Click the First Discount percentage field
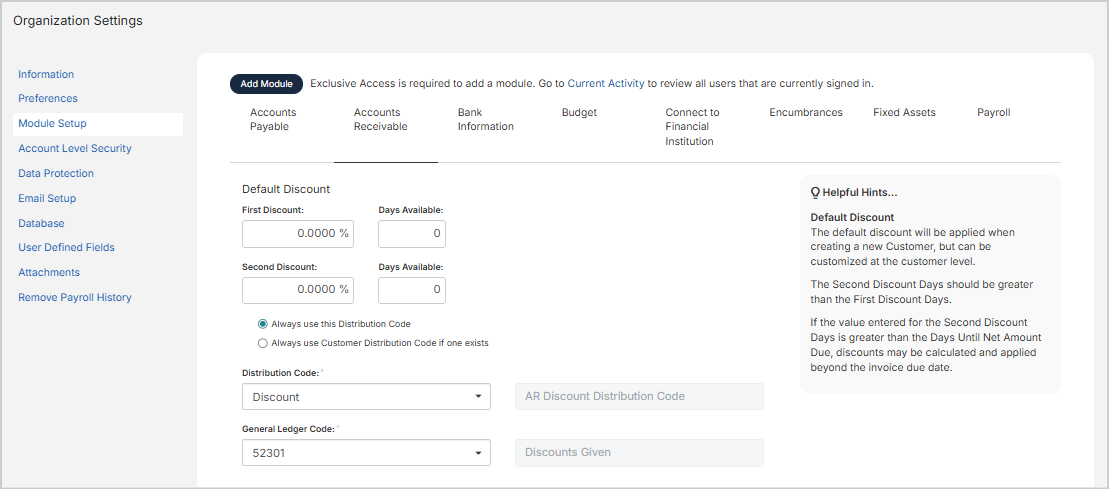1109x489 pixels. 297,234
